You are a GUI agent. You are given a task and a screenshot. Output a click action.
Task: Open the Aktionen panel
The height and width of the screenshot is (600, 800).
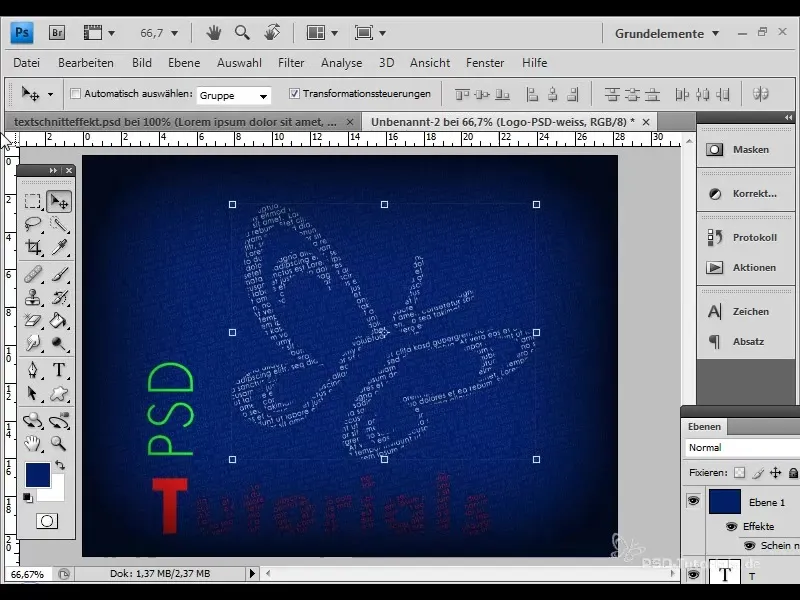(x=745, y=267)
